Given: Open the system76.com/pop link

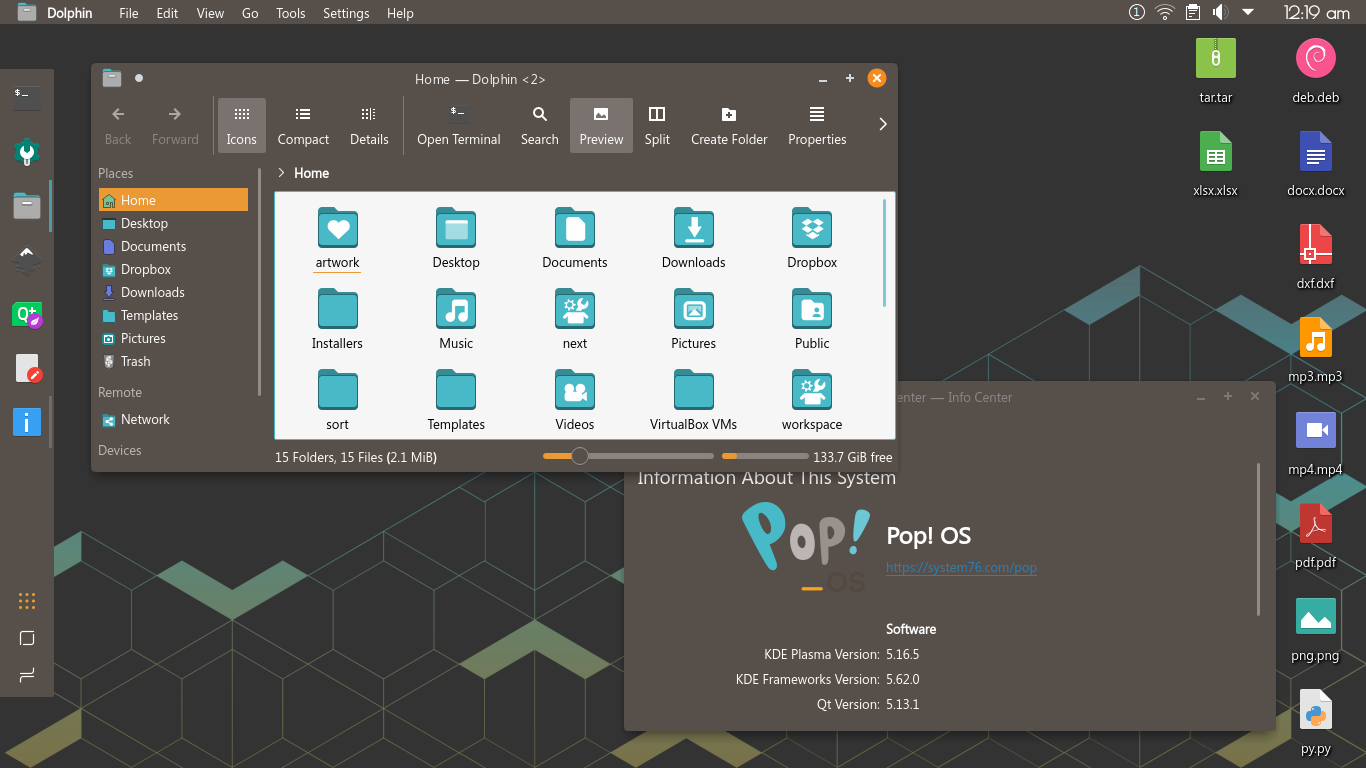Looking at the screenshot, I should point(961,567).
